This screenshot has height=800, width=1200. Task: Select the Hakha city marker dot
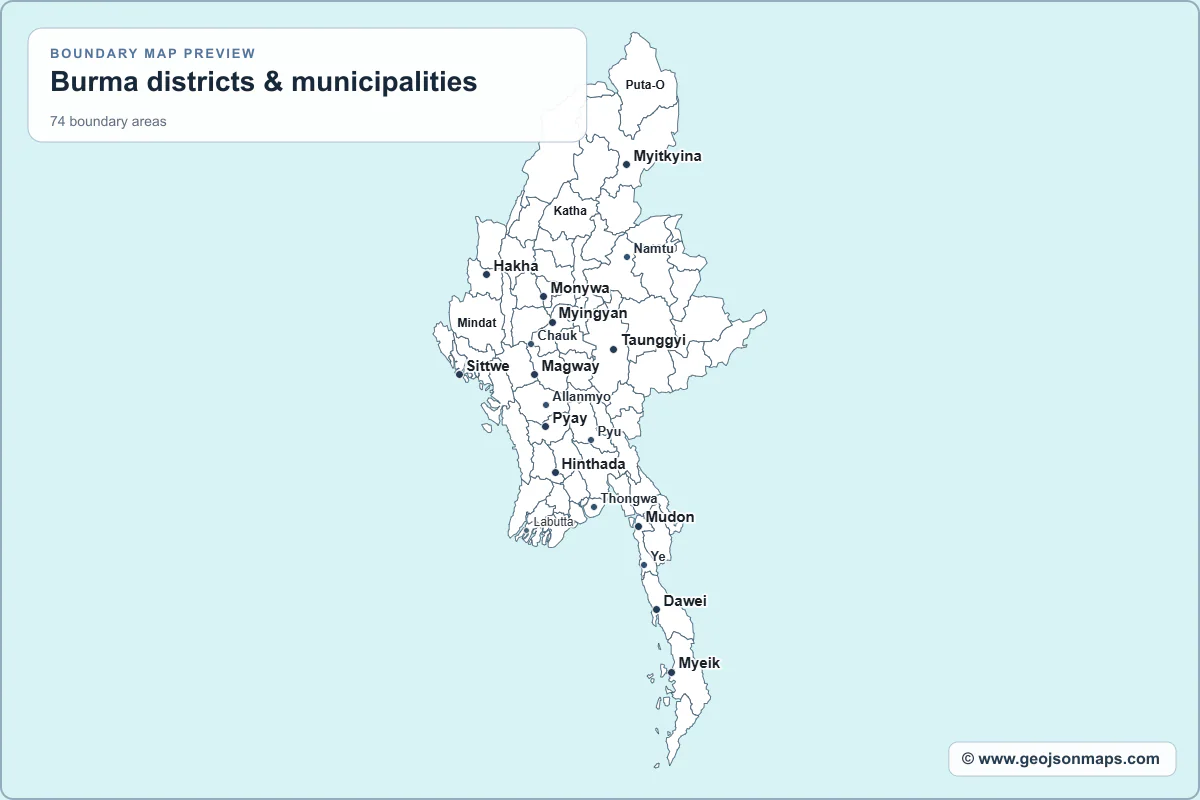[x=486, y=274]
